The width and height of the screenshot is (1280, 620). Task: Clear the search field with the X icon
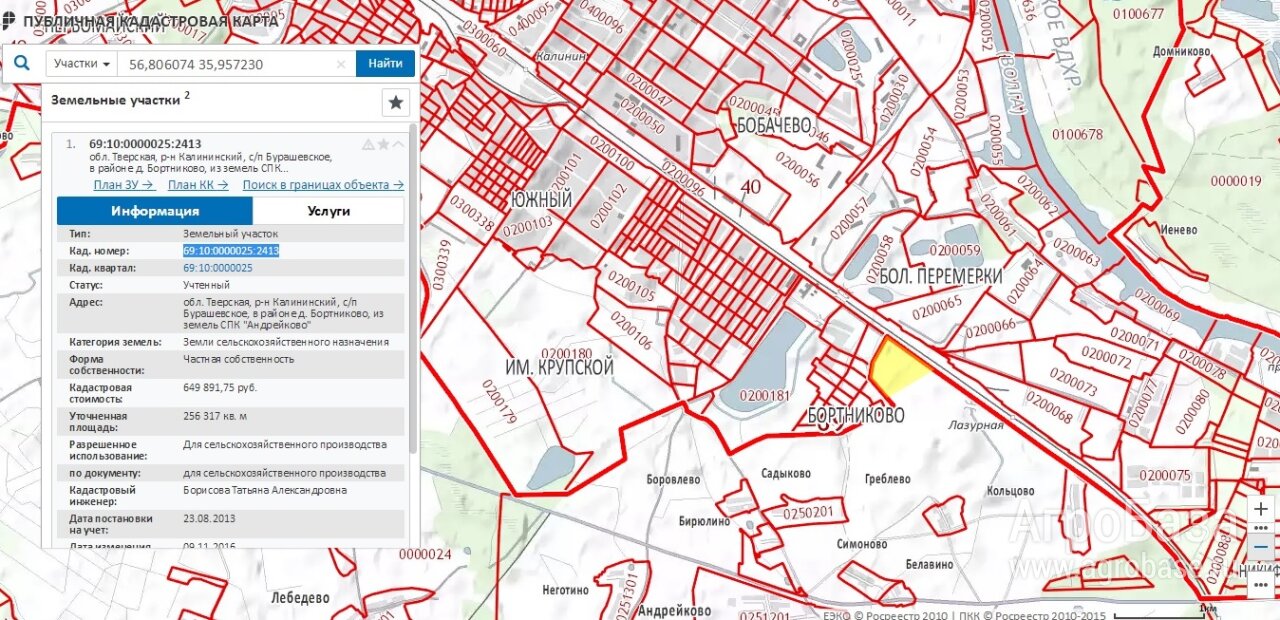click(x=340, y=64)
